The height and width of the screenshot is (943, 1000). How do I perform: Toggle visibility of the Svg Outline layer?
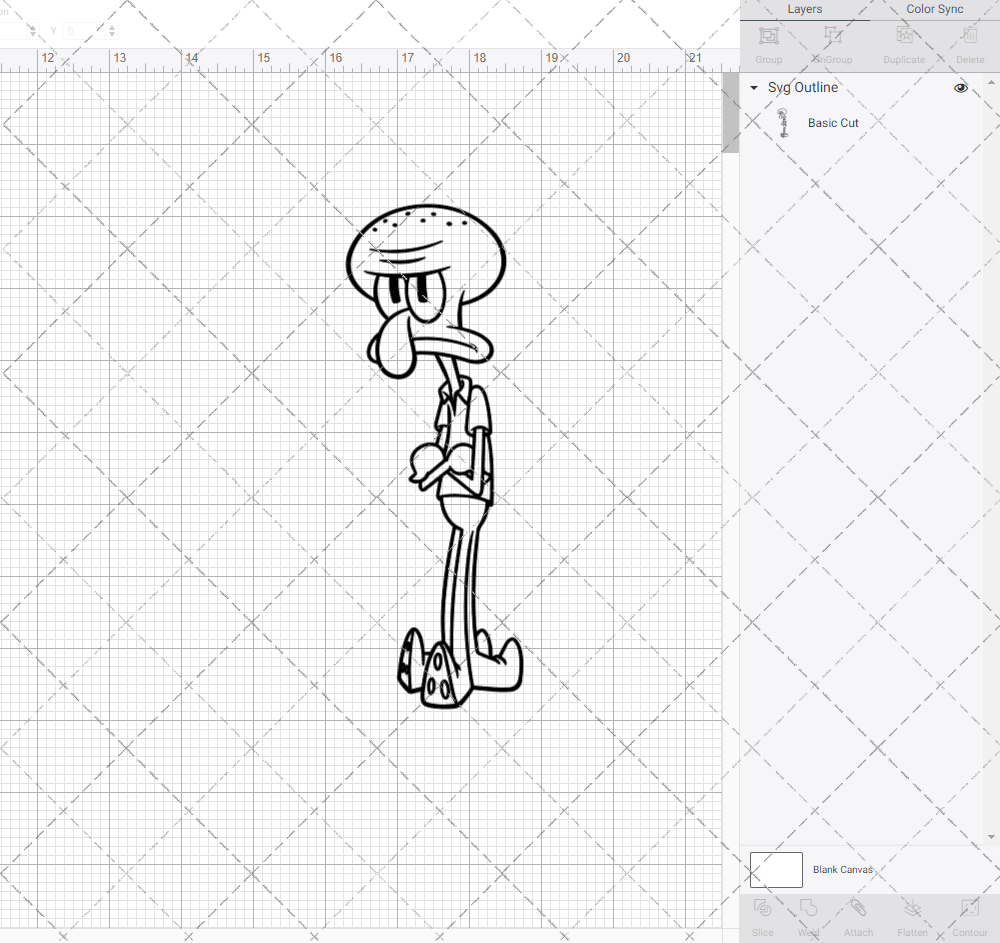pyautogui.click(x=960, y=87)
